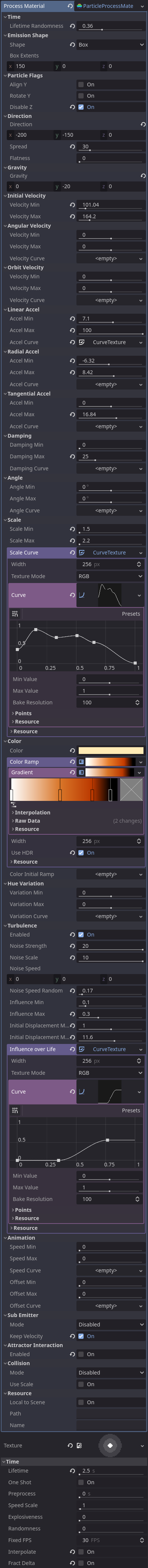Open Presets in the Influence over Life editor
The height and width of the screenshot is (1568, 148).
[131, 1111]
